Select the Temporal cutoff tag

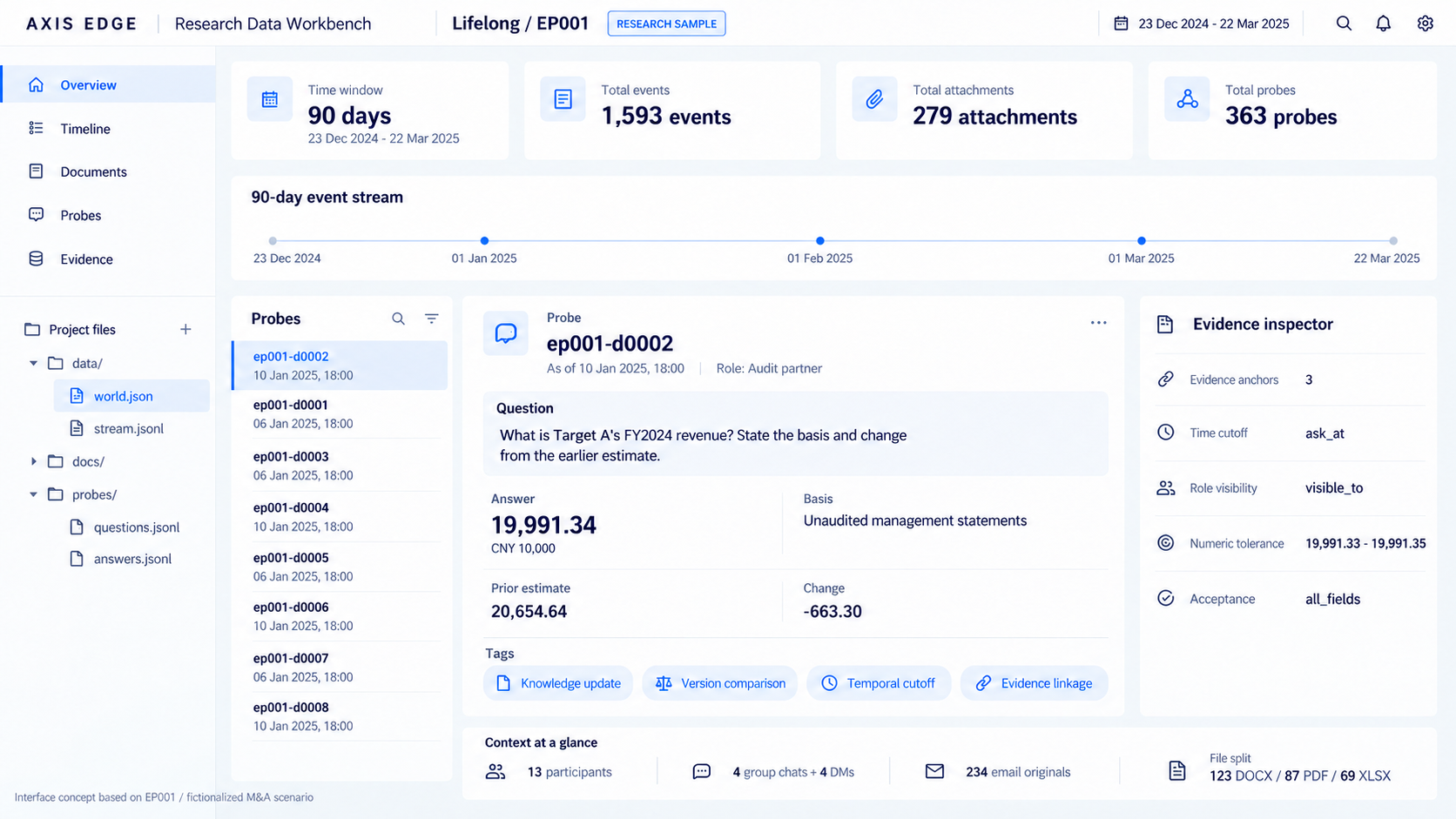click(879, 683)
